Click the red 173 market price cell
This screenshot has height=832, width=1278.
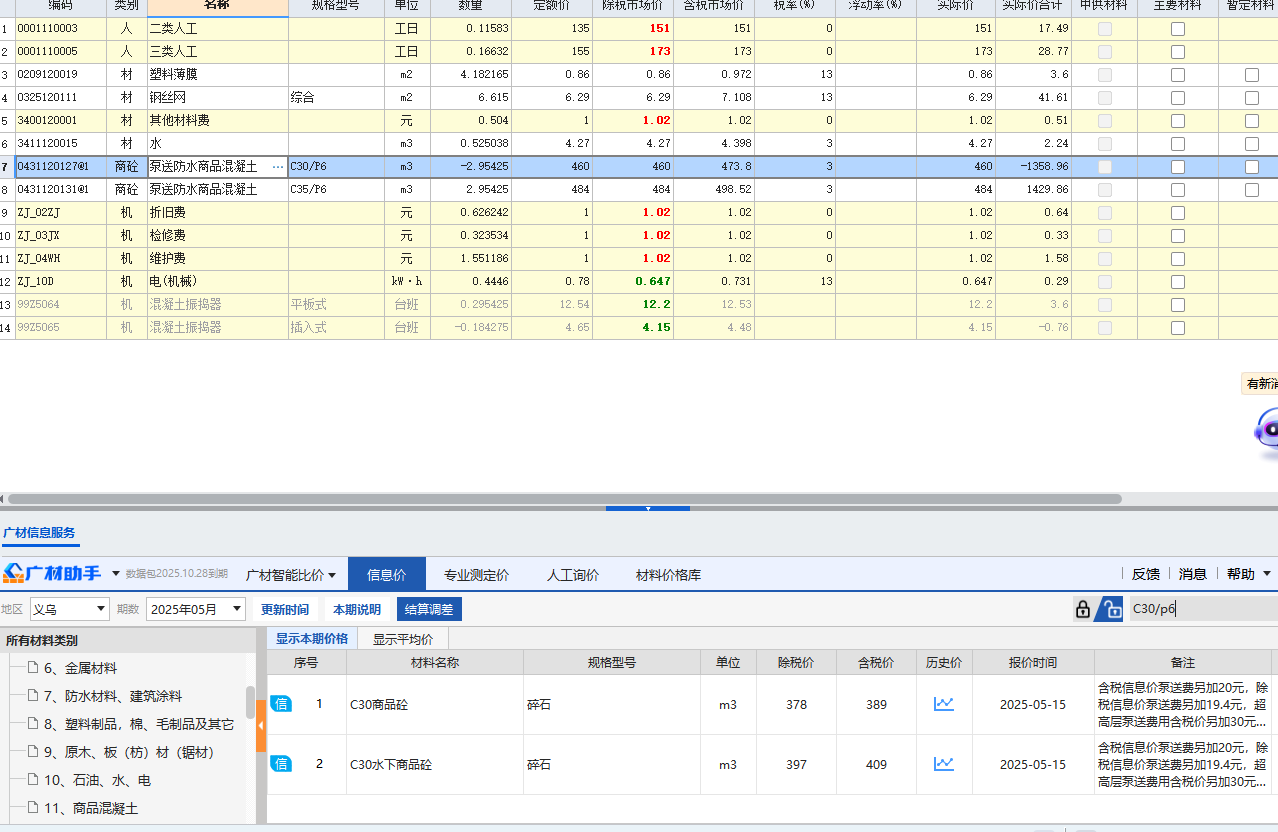coord(633,52)
